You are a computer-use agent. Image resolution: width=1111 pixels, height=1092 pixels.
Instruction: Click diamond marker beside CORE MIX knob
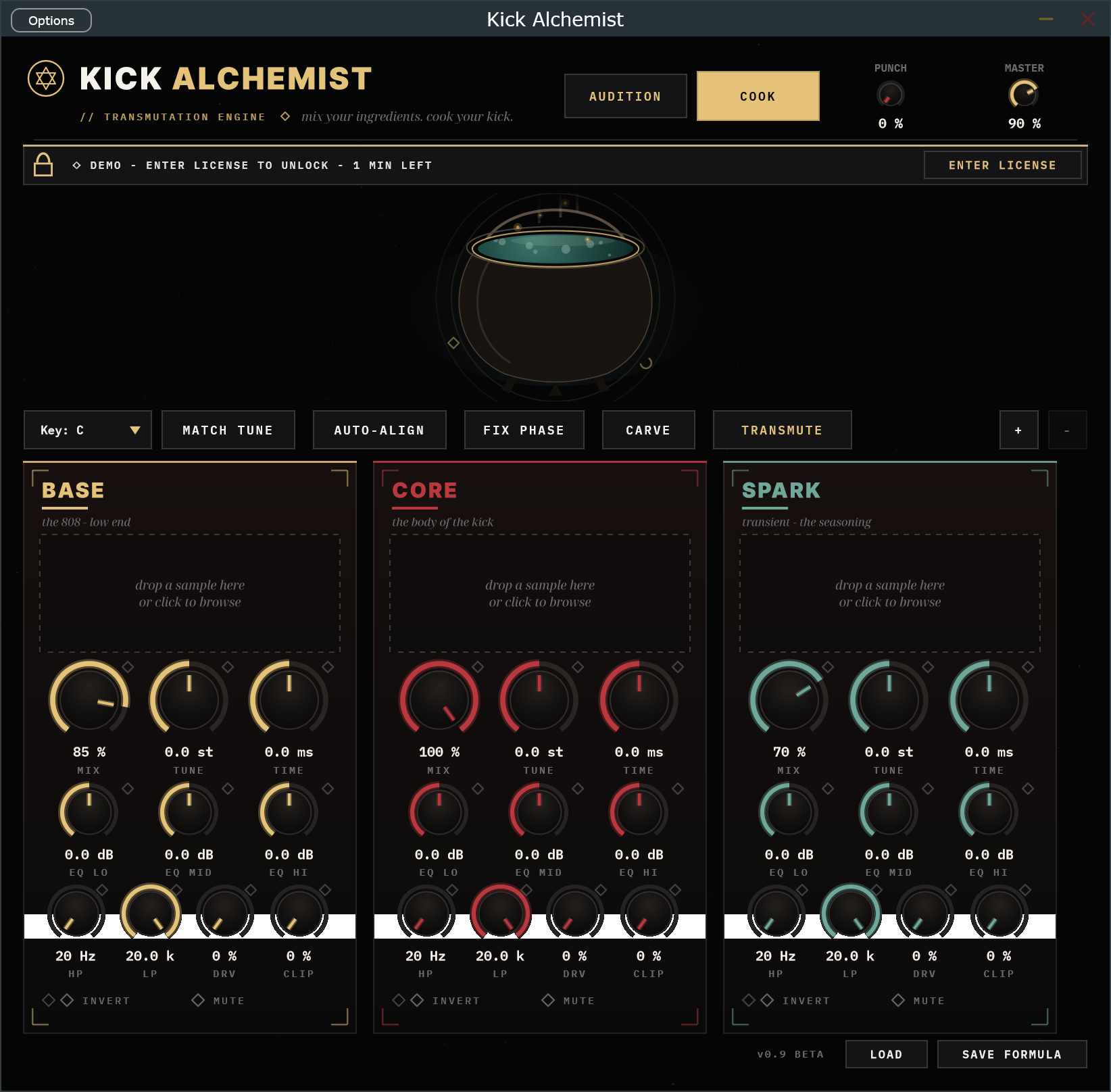coord(478,667)
